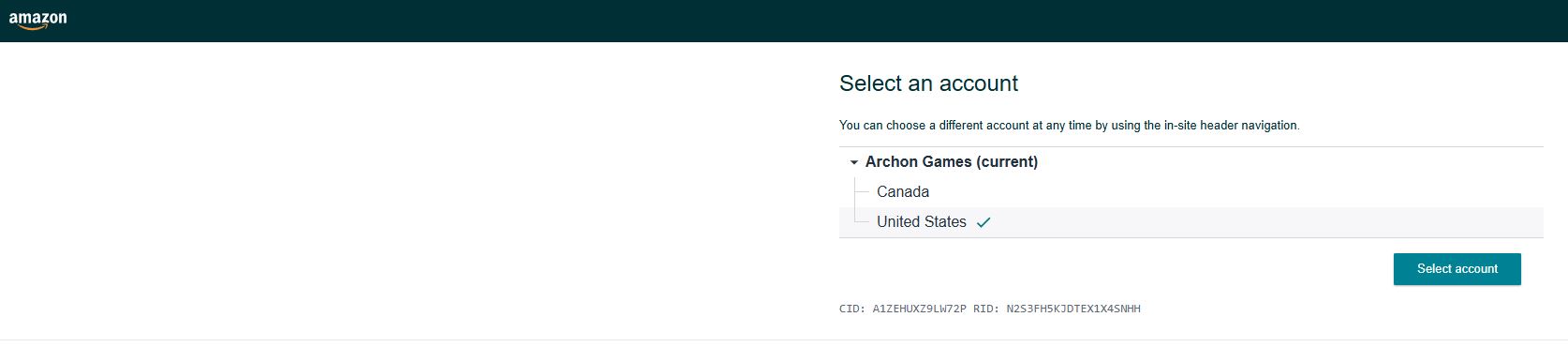
Task: Choose the Canada marketplace
Action: click(903, 191)
